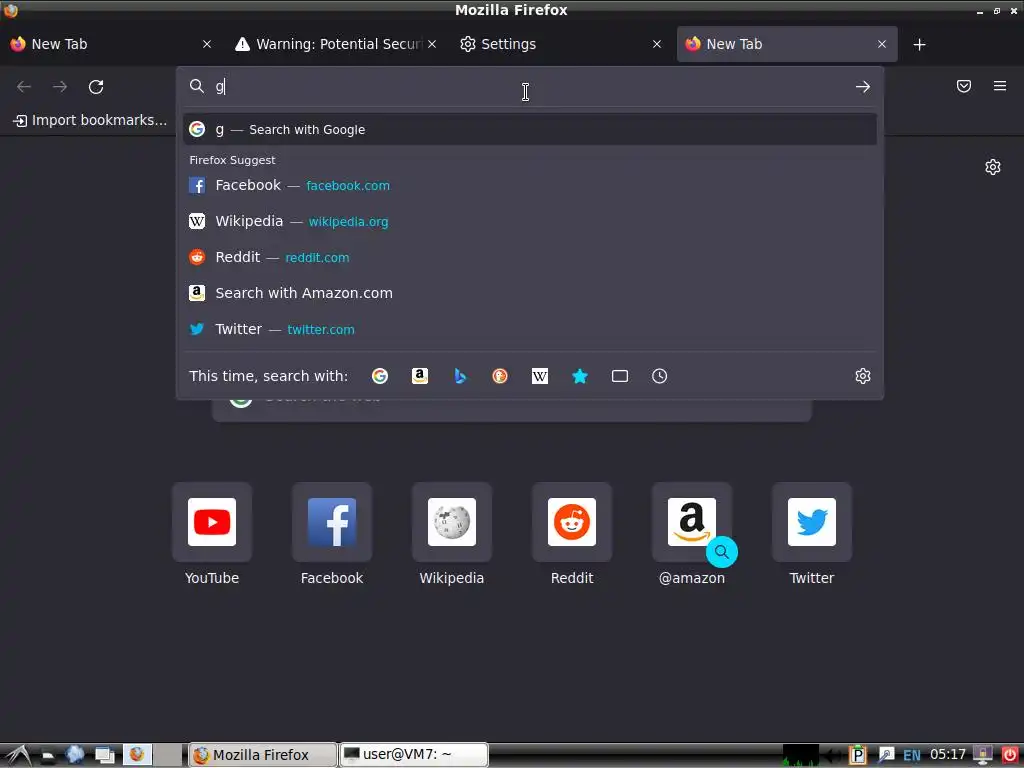Choose Search with Amazon.com suggestion
1024x768 pixels.
530,293
